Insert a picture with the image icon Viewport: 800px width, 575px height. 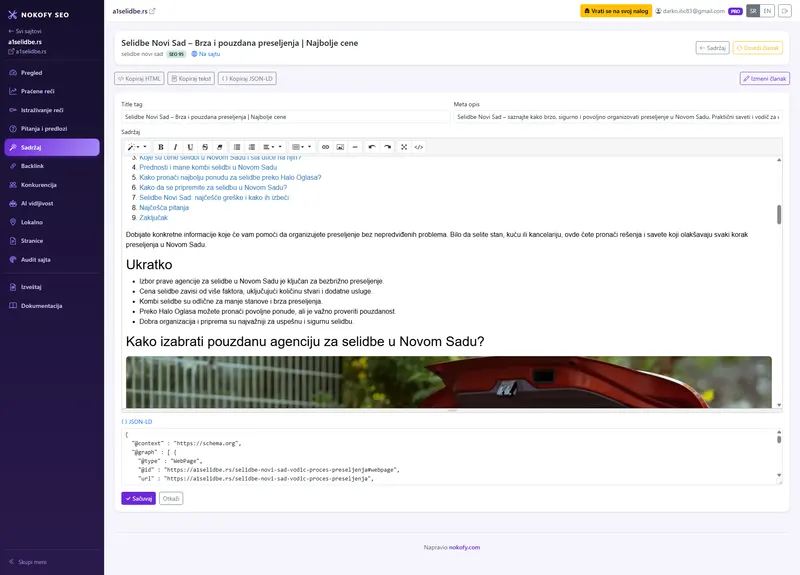point(340,147)
